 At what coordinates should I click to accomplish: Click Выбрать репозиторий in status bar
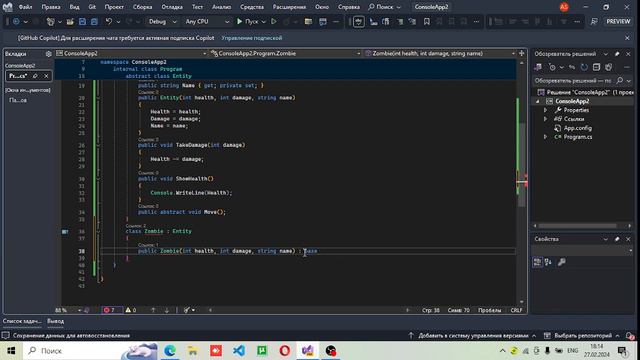click(x=582, y=336)
